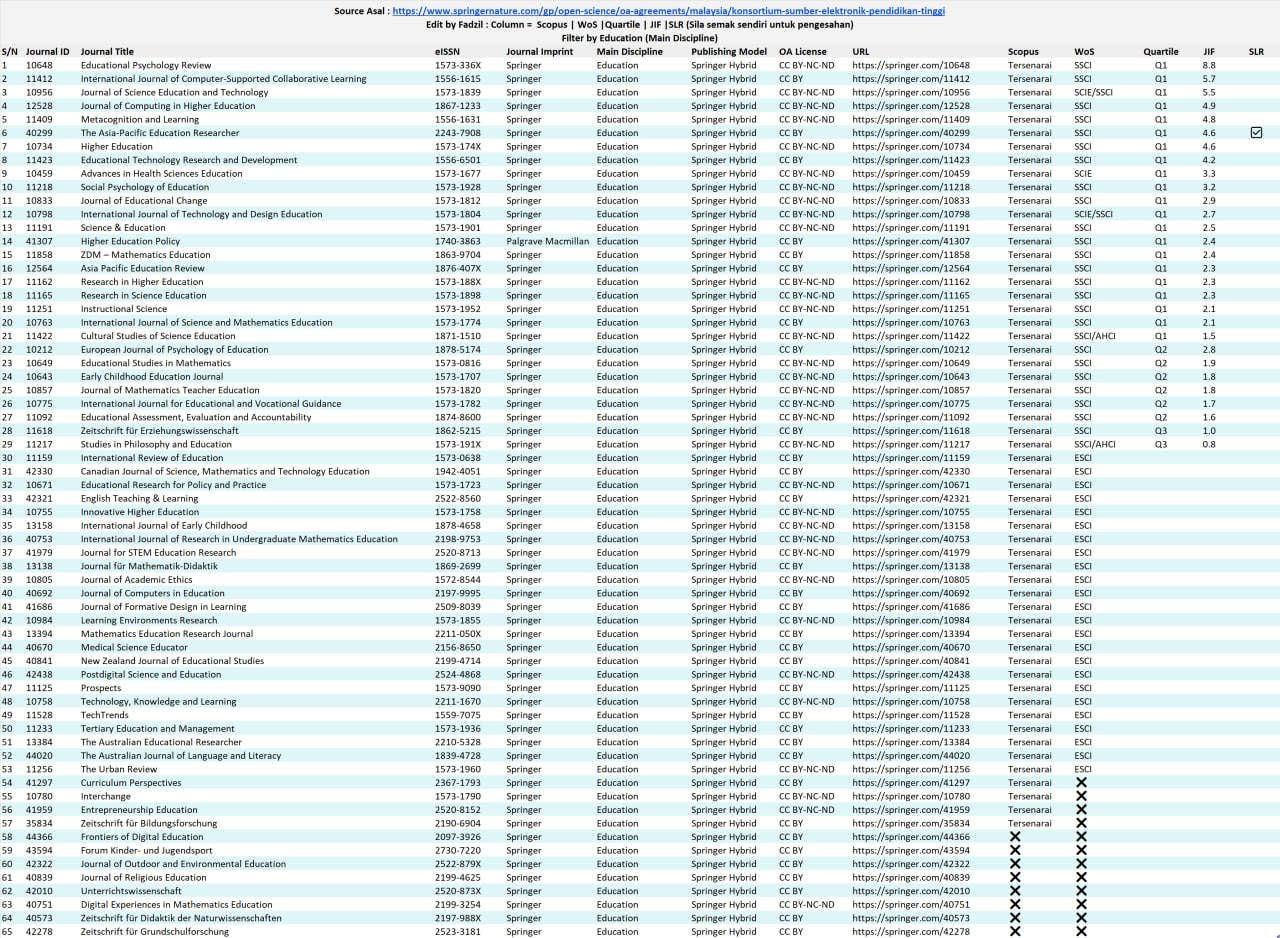The width and height of the screenshot is (1280, 938).
Task: Select the Publishing Model column header
Action: tap(729, 51)
